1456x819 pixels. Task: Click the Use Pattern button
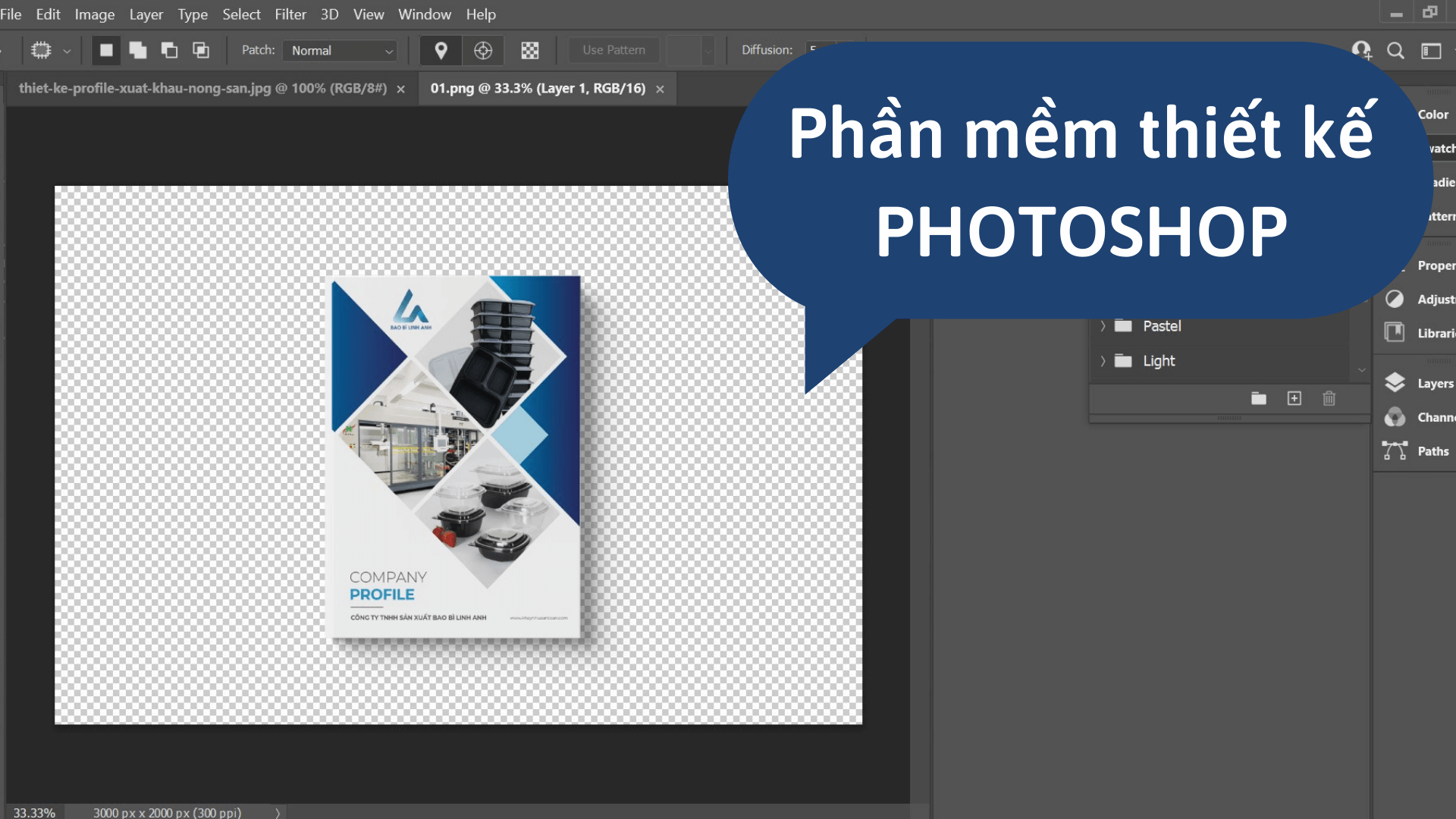point(613,50)
